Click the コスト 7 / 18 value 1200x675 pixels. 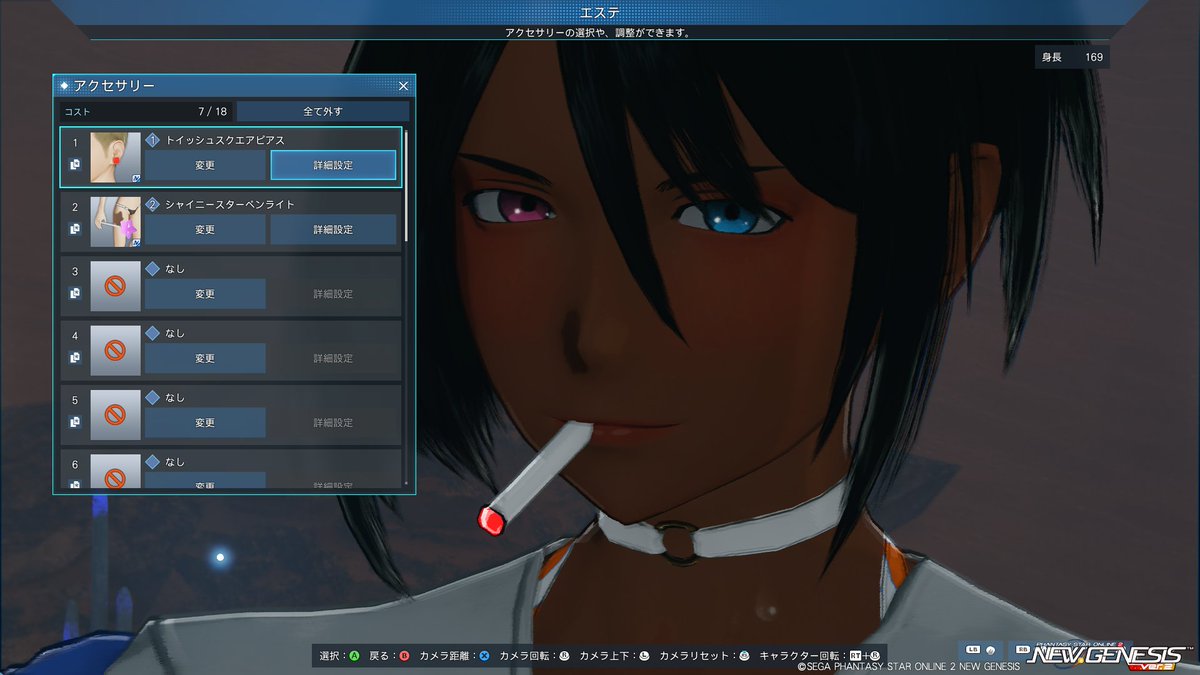(212, 111)
